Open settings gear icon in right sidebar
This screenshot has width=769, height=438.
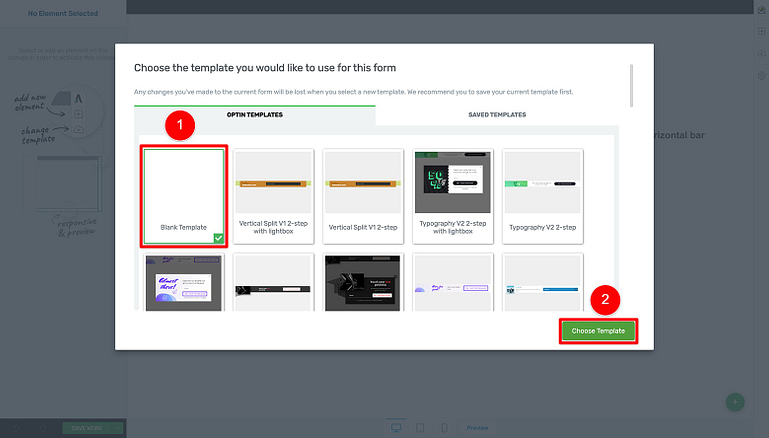[x=761, y=75]
